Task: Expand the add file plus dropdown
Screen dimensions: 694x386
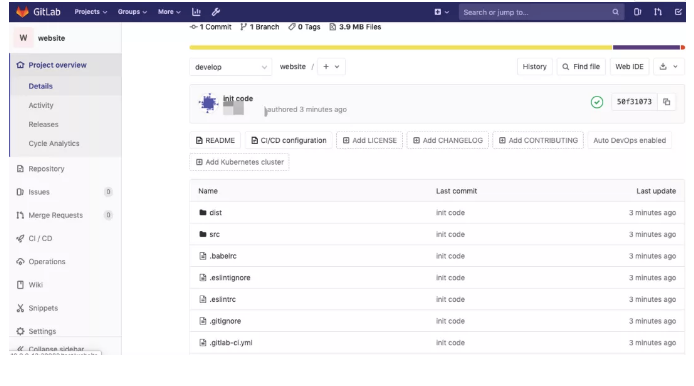Action: (x=331, y=66)
